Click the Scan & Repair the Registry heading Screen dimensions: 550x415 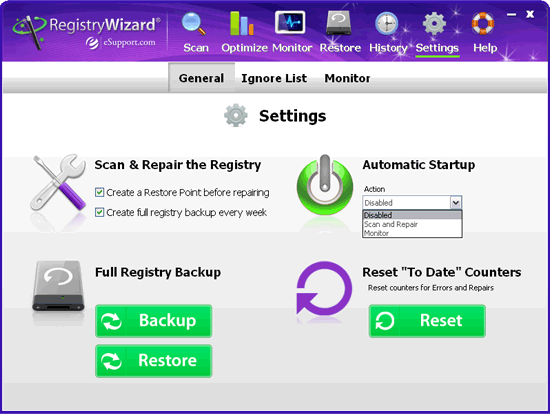[x=178, y=165]
